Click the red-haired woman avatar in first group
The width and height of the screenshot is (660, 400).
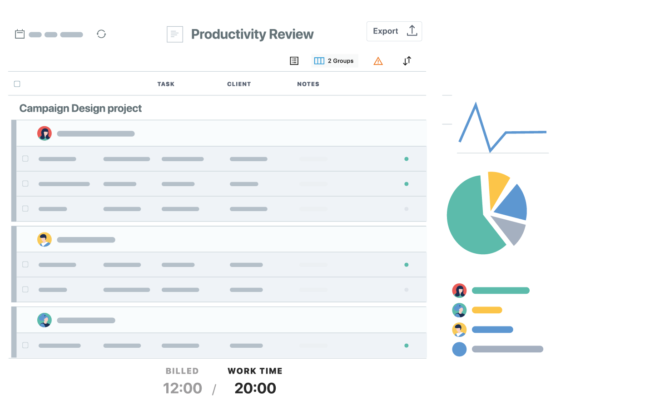[45, 133]
